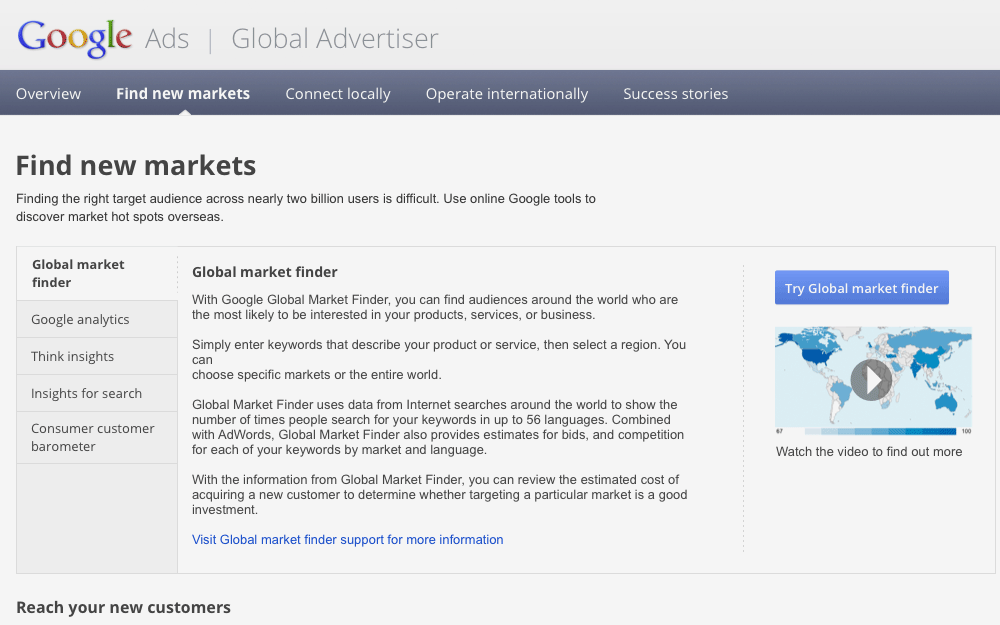Click the Global Advertiser header text
The height and width of the screenshot is (625, 1000).
pos(334,38)
